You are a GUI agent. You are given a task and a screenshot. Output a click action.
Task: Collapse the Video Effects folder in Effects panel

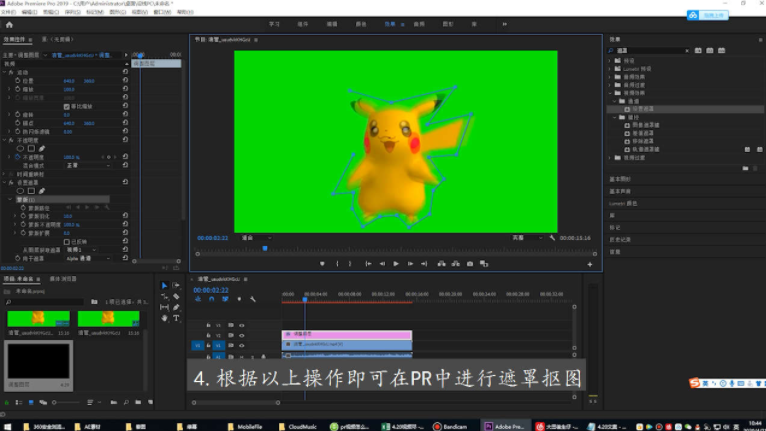tap(610, 93)
